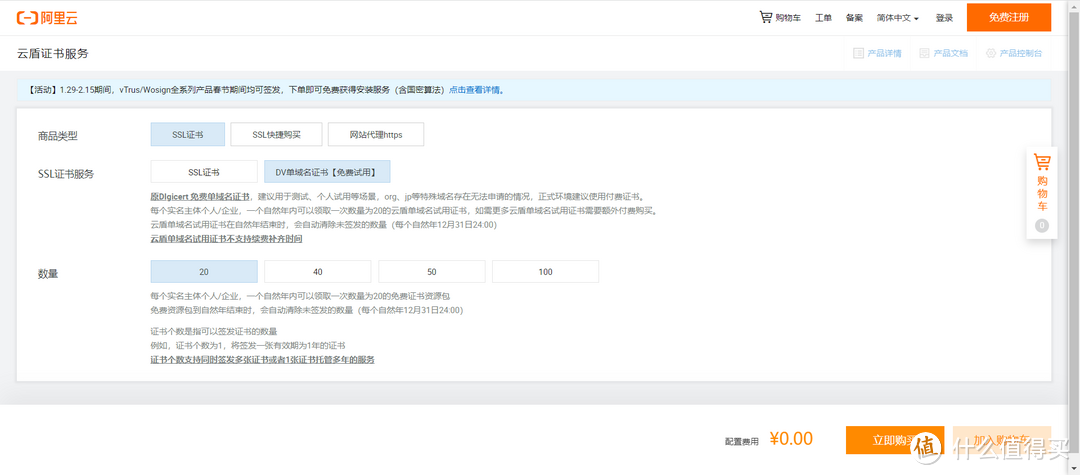This screenshot has height=475, width=1080.
Task: Click the product console gear icon
Action: 990,53
